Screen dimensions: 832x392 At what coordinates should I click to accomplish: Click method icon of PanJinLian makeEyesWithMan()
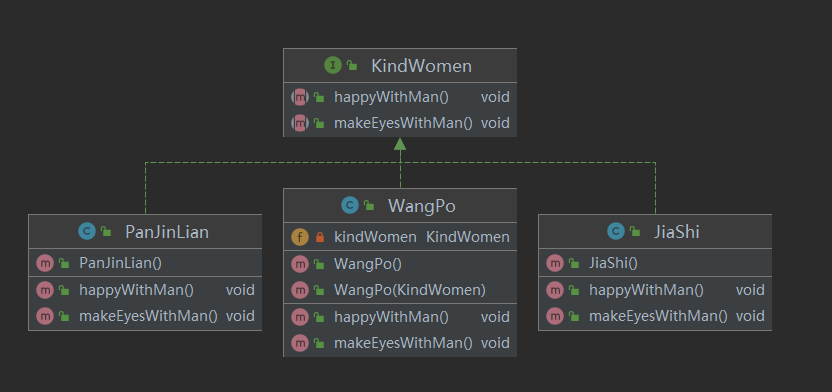pyautogui.click(x=45, y=316)
